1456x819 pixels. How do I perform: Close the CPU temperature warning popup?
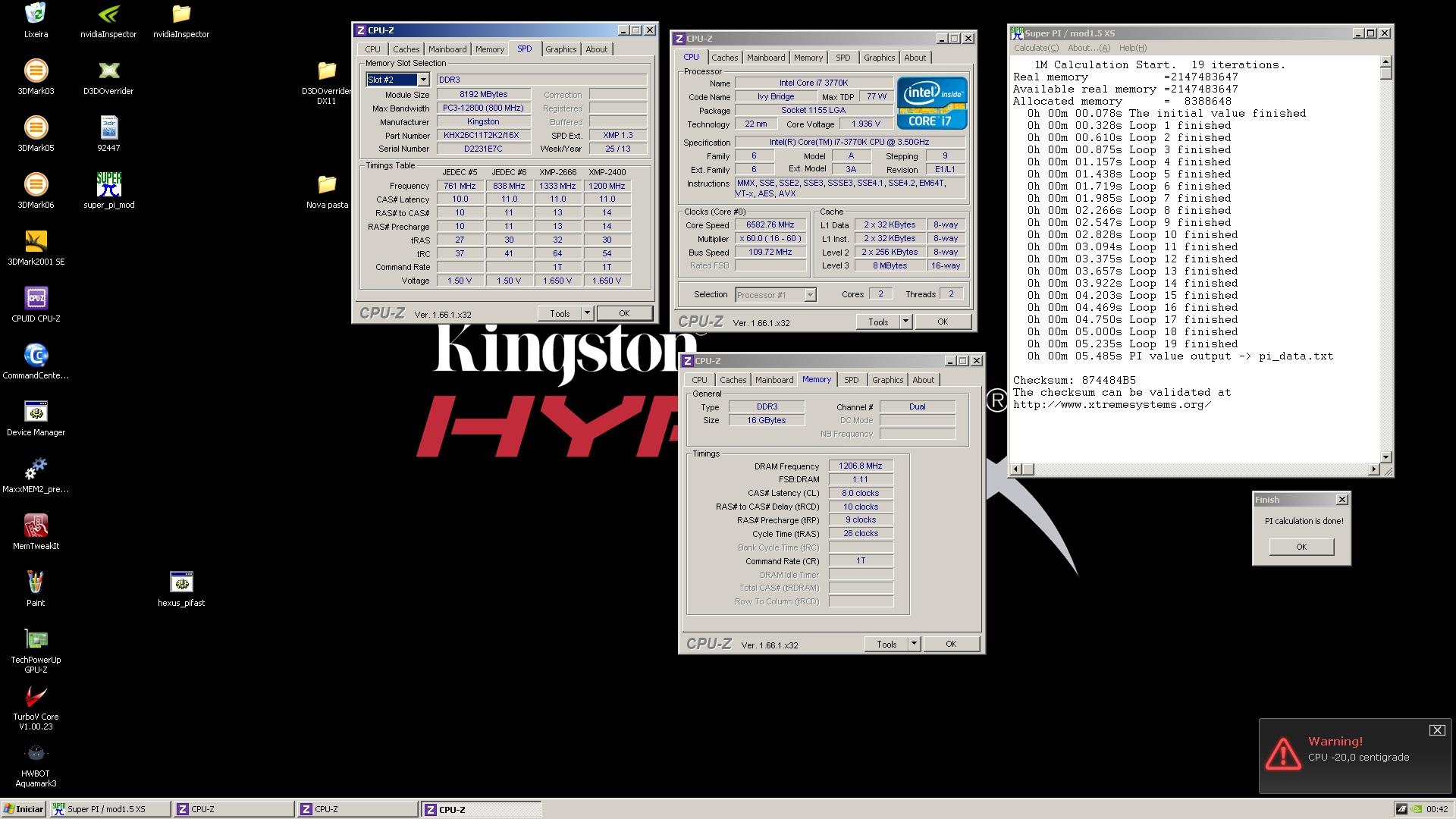(1437, 730)
